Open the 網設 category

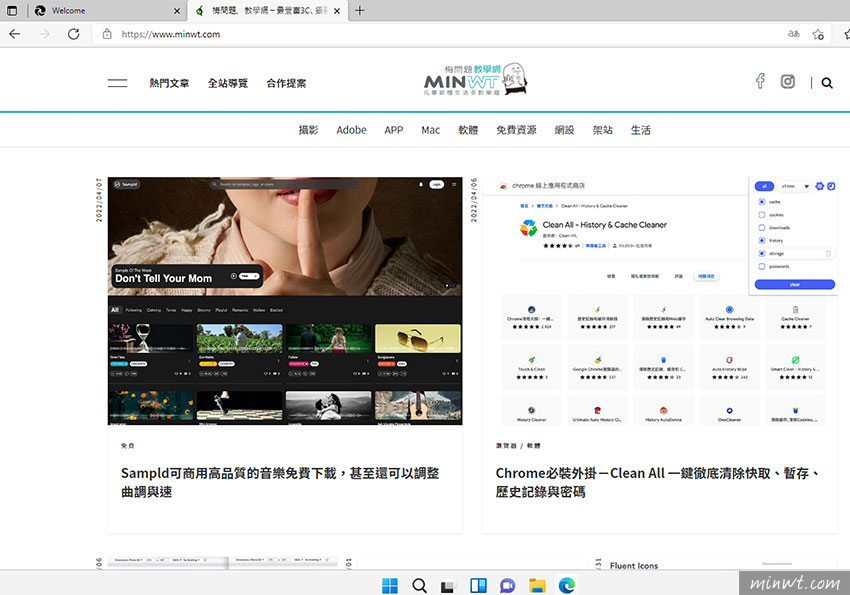pyautogui.click(x=564, y=130)
